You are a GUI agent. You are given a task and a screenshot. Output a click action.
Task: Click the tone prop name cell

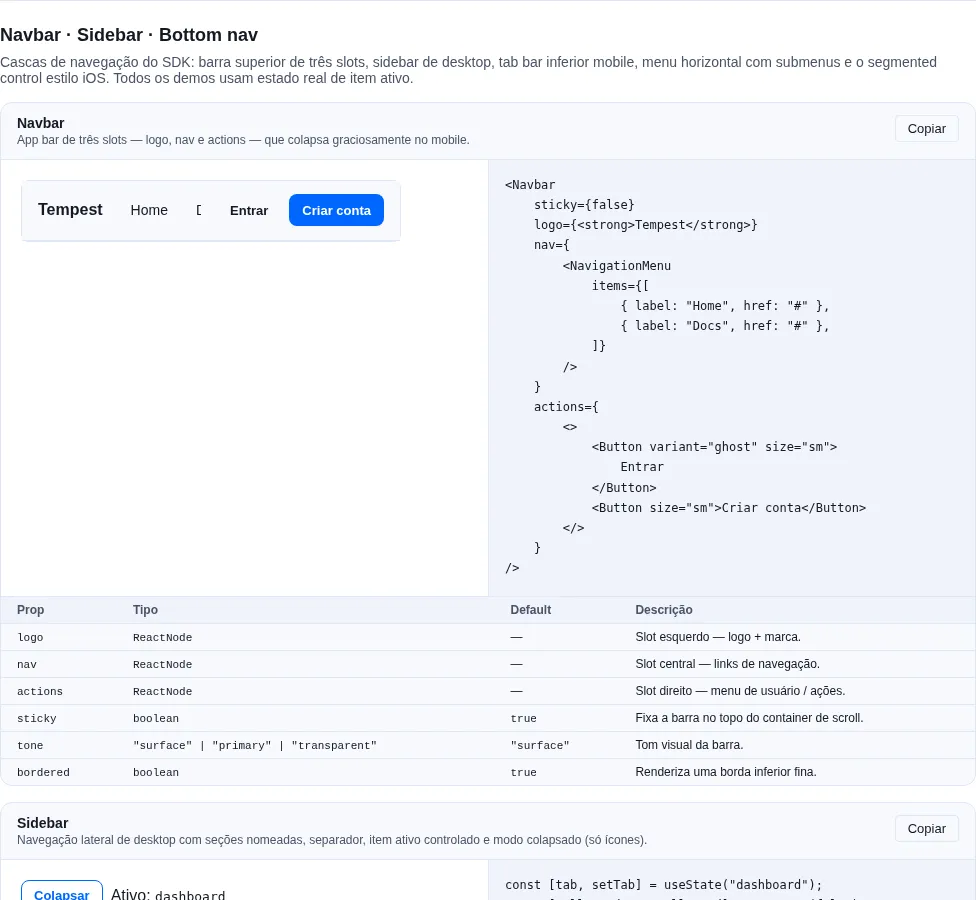coord(30,746)
